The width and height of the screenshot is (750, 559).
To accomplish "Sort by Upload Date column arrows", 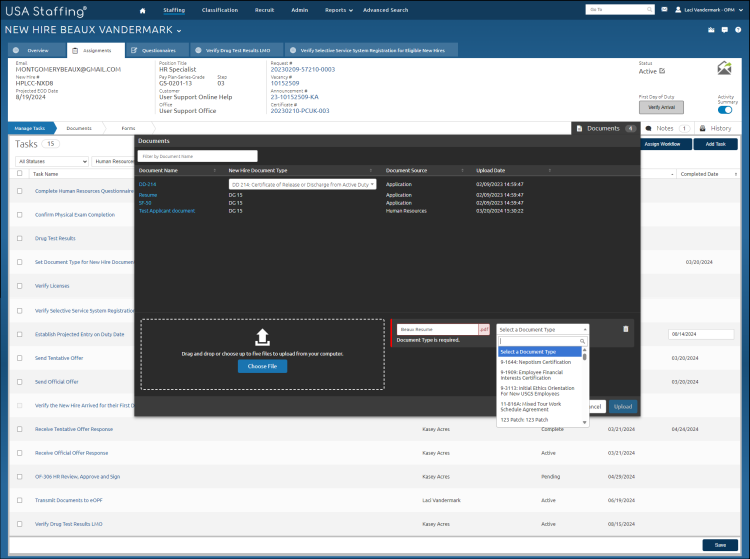I will coord(550,171).
